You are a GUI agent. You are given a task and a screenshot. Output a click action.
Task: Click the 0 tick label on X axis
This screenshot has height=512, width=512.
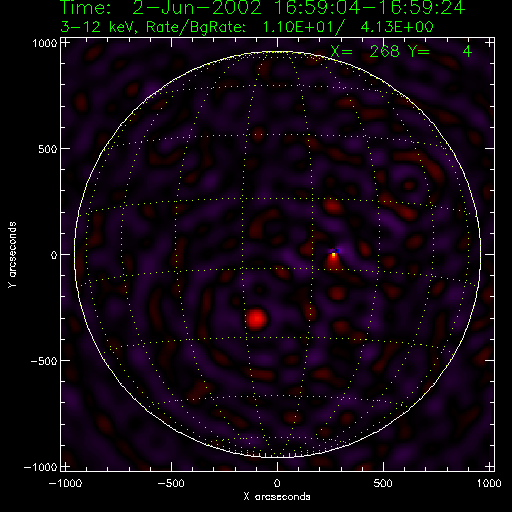277,483
